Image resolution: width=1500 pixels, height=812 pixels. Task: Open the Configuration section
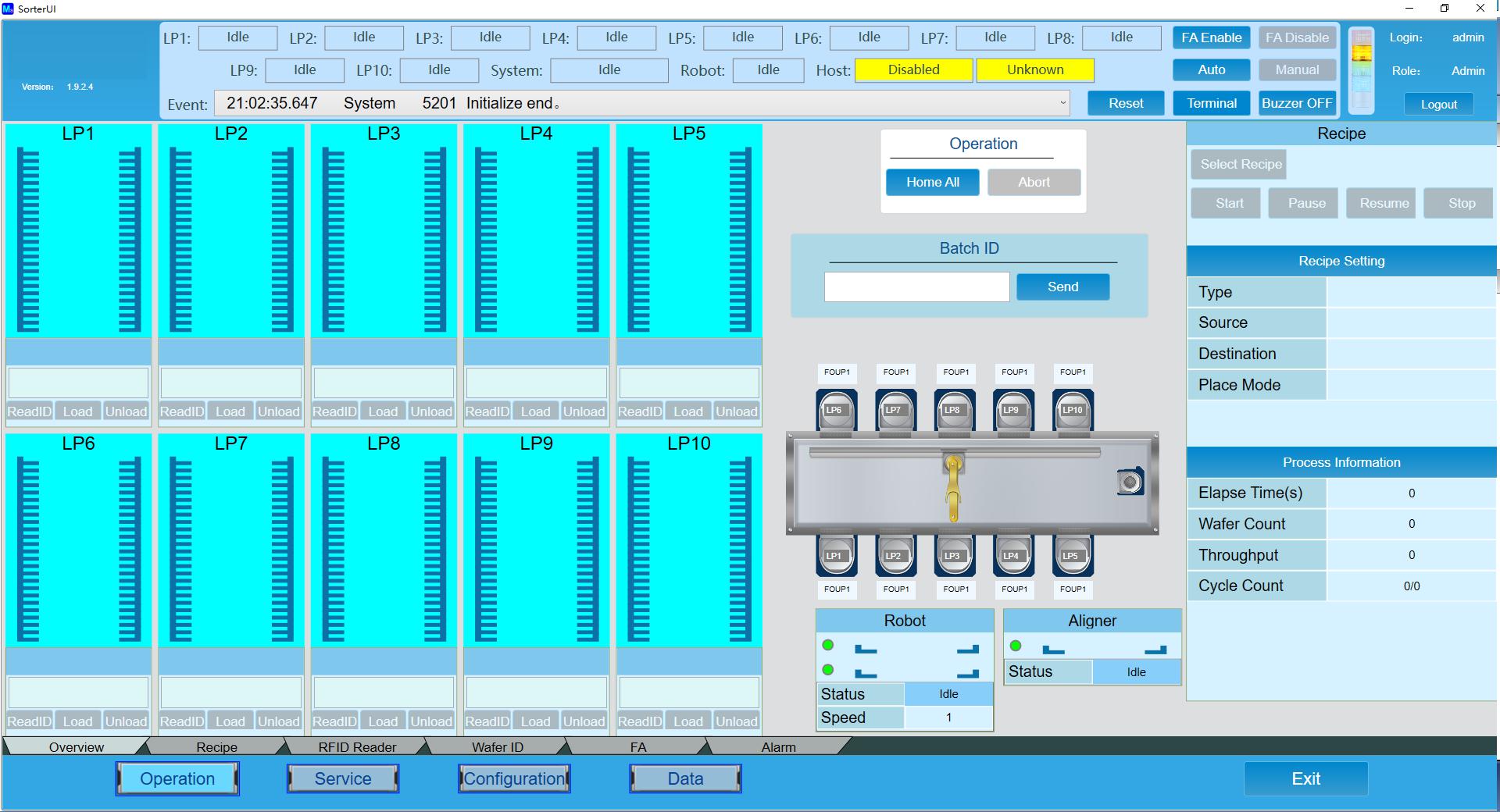[x=514, y=778]
